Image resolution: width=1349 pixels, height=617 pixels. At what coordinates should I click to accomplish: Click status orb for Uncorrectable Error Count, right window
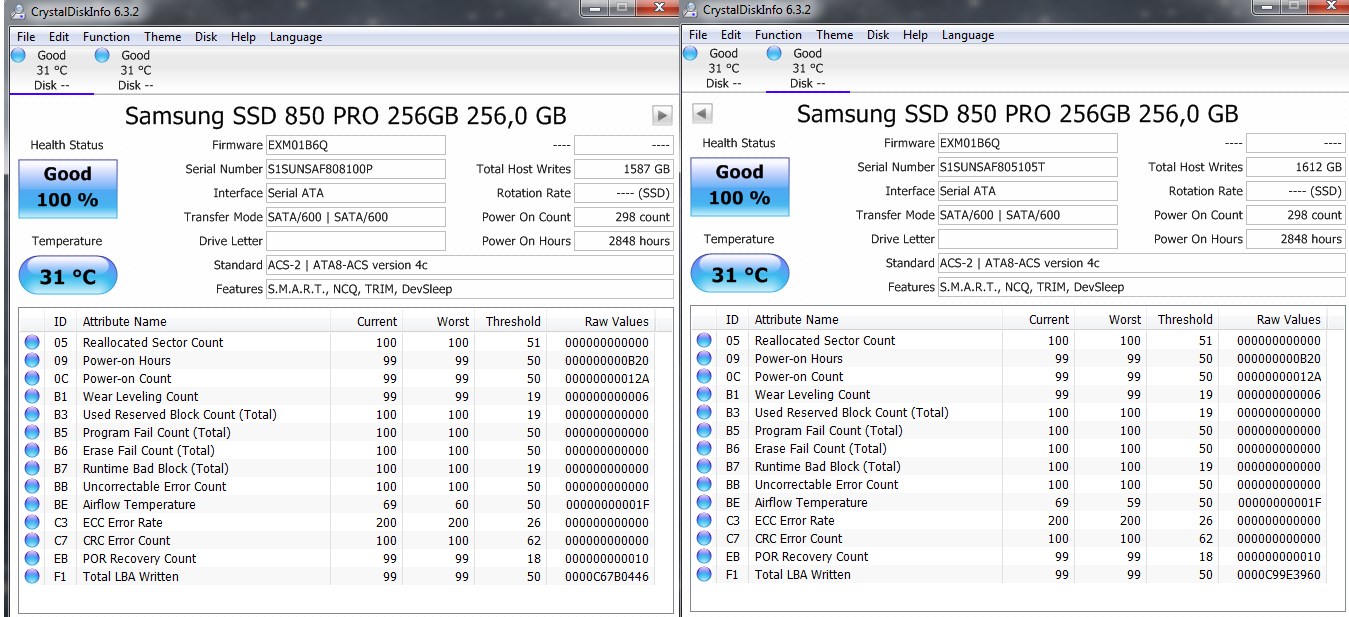click(704, 484)
